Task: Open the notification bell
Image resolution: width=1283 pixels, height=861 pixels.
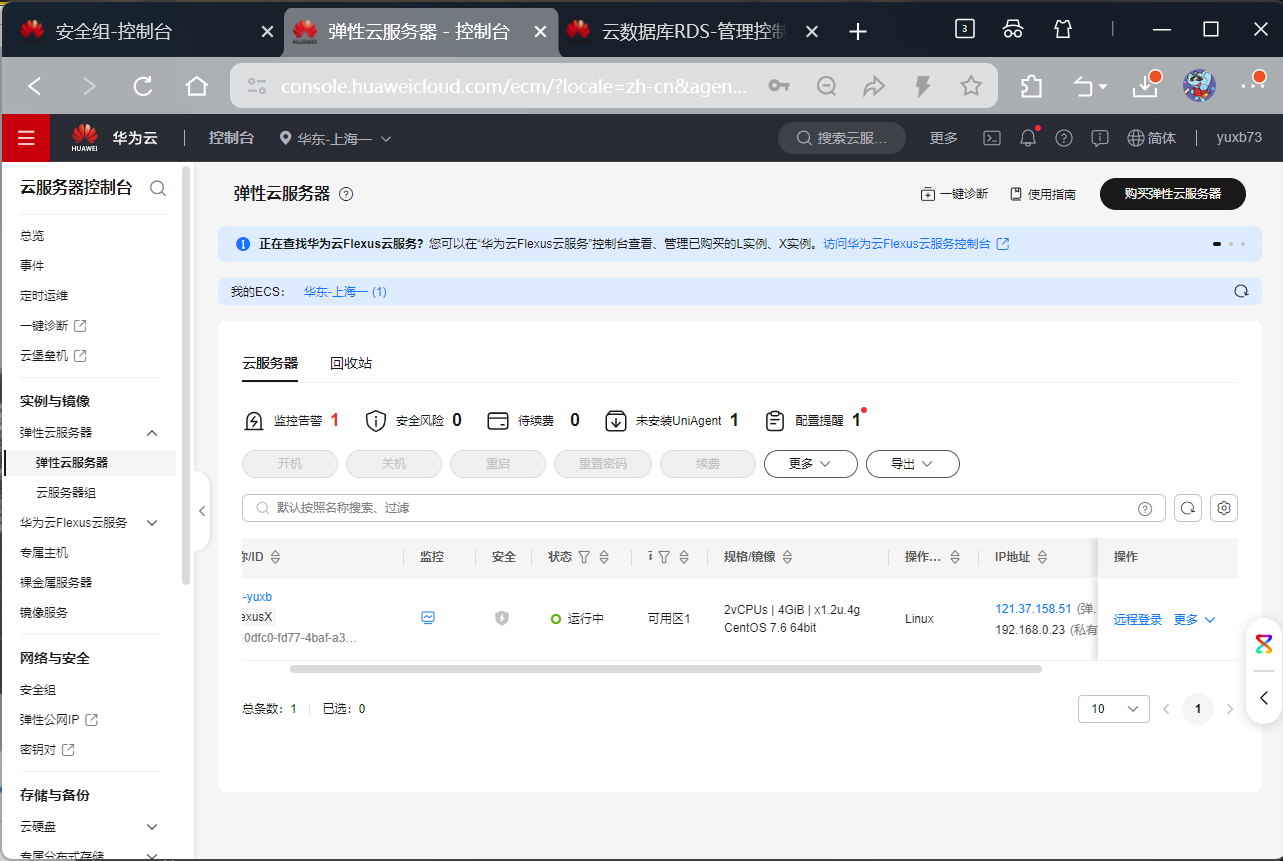Action: pos(1028,138)
